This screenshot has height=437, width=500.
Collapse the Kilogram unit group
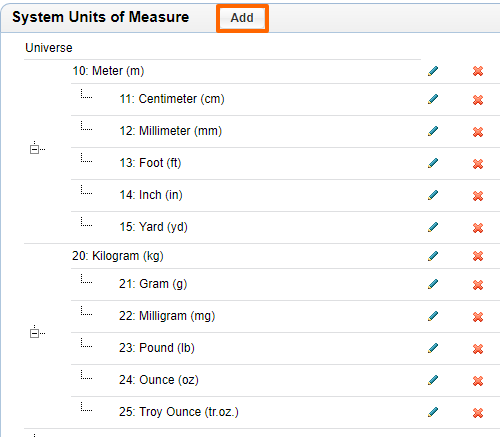click(34, 333)
